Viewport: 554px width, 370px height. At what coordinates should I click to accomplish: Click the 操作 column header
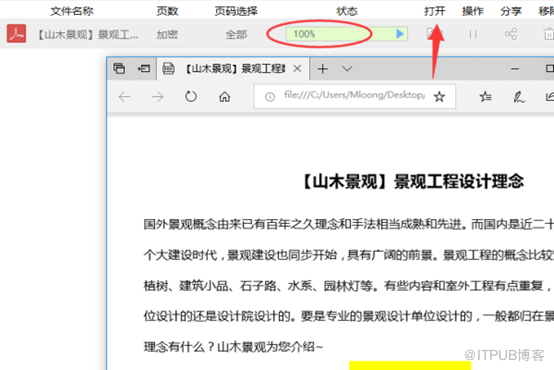pos(473,11)
